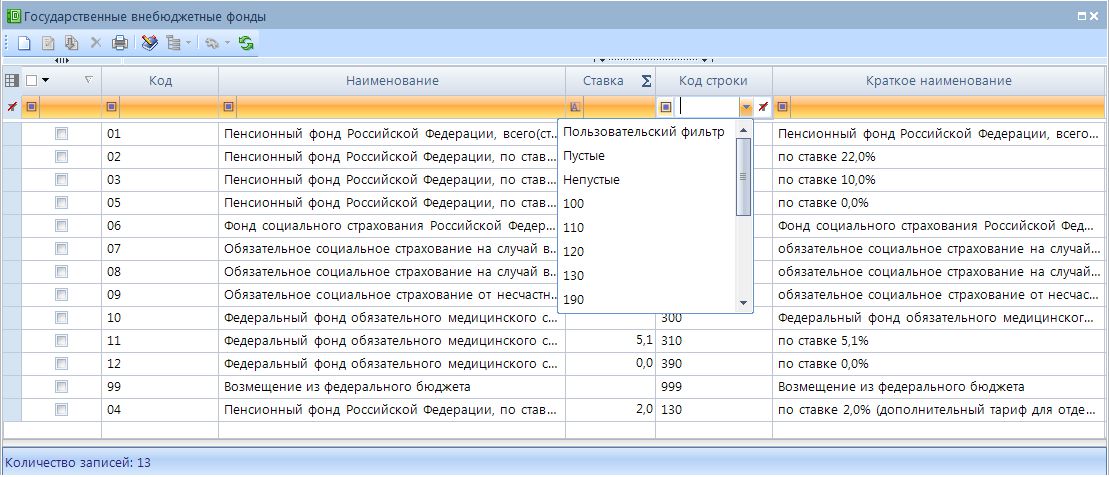
Task: Check the box for row code 99
Action: point(62,386)
